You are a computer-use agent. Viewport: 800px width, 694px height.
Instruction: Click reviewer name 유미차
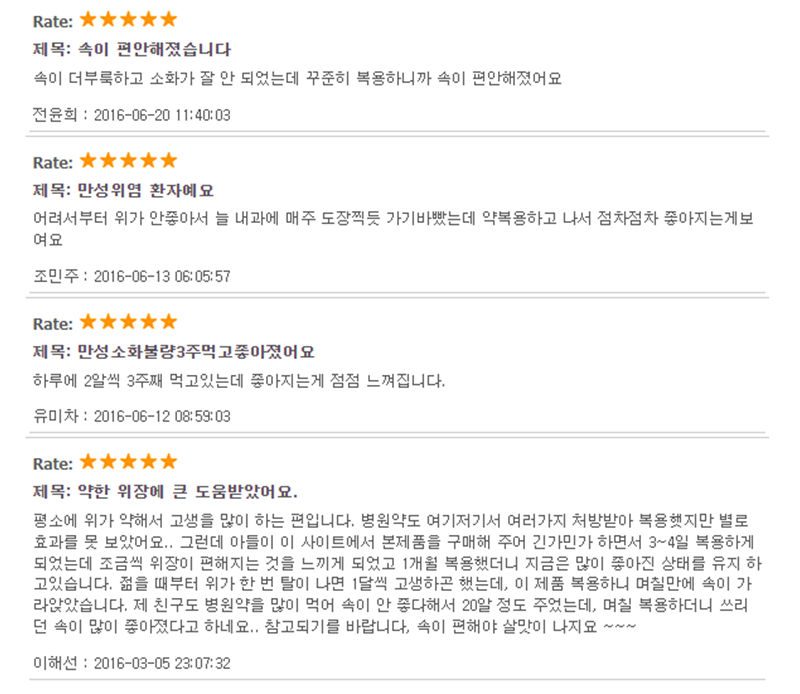(56, 416)
